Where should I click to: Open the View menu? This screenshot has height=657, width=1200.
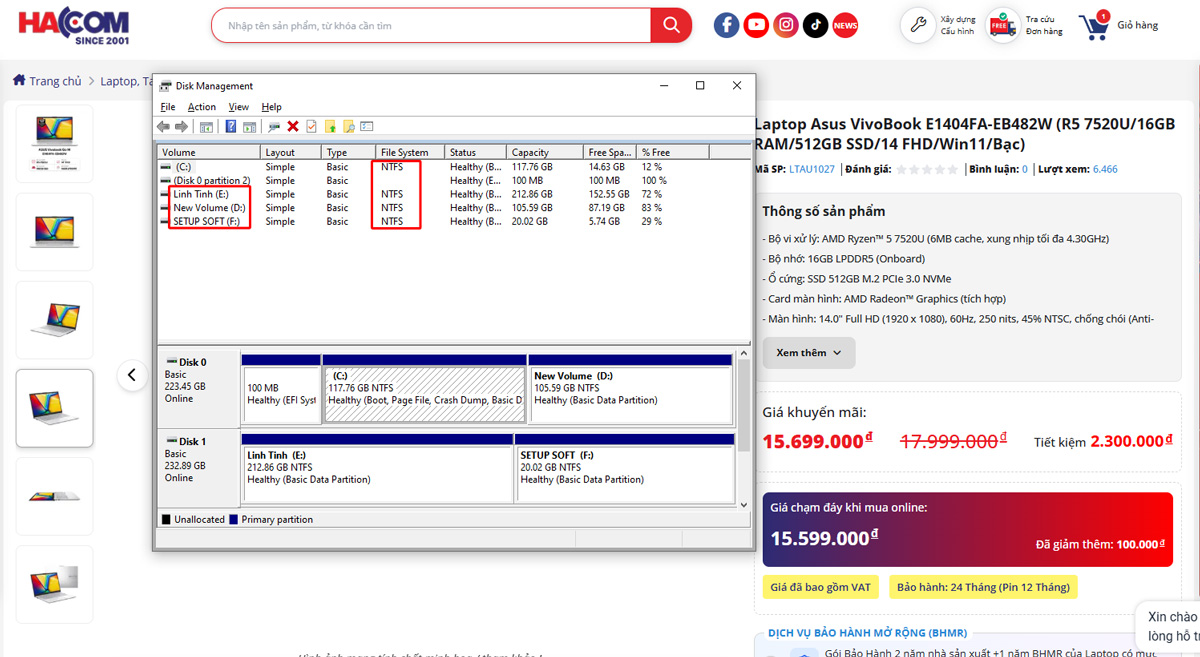pos(238,107)
